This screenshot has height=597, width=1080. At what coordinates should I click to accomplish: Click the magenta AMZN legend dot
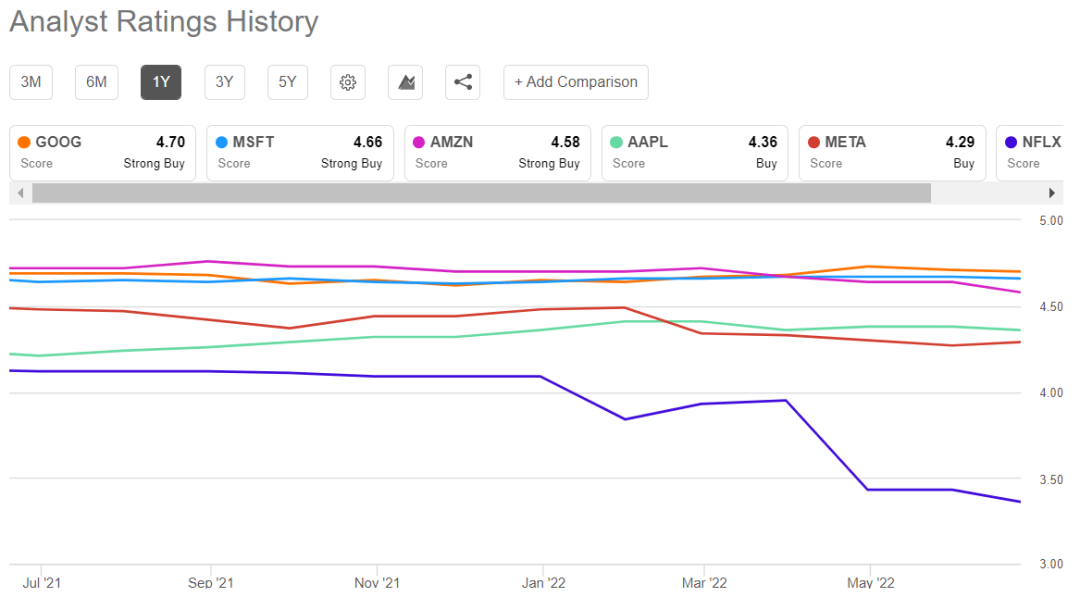tap(419, 143)
